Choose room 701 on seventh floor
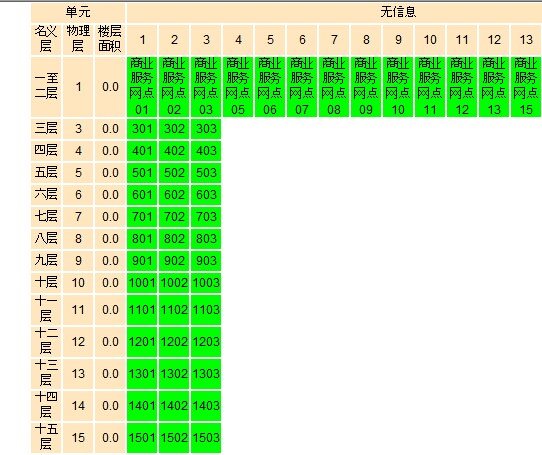 click(142, 217)
